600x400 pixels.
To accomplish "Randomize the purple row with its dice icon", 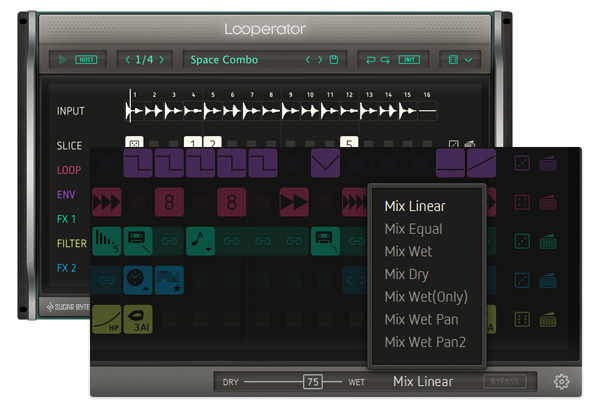I will pos(522,163).
